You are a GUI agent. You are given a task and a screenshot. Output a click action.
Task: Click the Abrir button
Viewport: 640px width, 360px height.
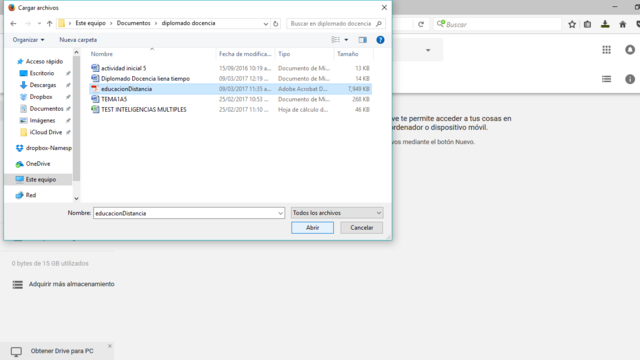pos(312,227)
